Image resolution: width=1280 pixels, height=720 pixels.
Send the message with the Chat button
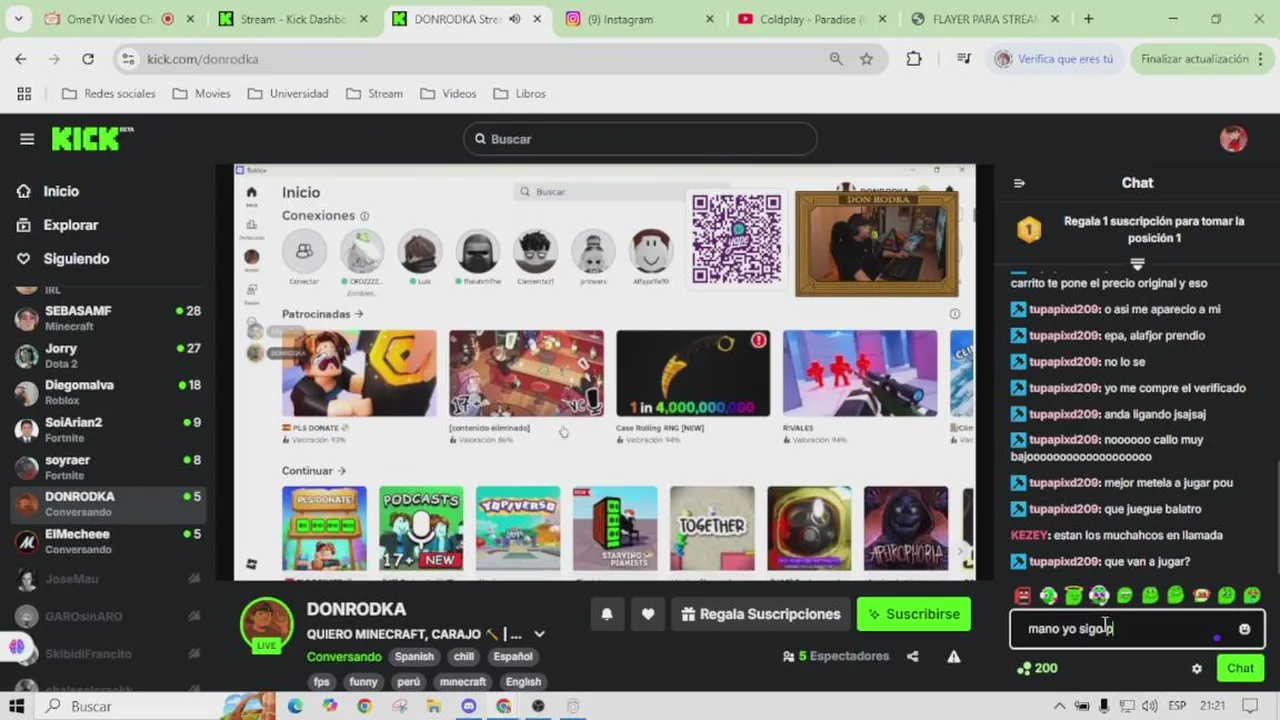click(x=1240, y=668)
